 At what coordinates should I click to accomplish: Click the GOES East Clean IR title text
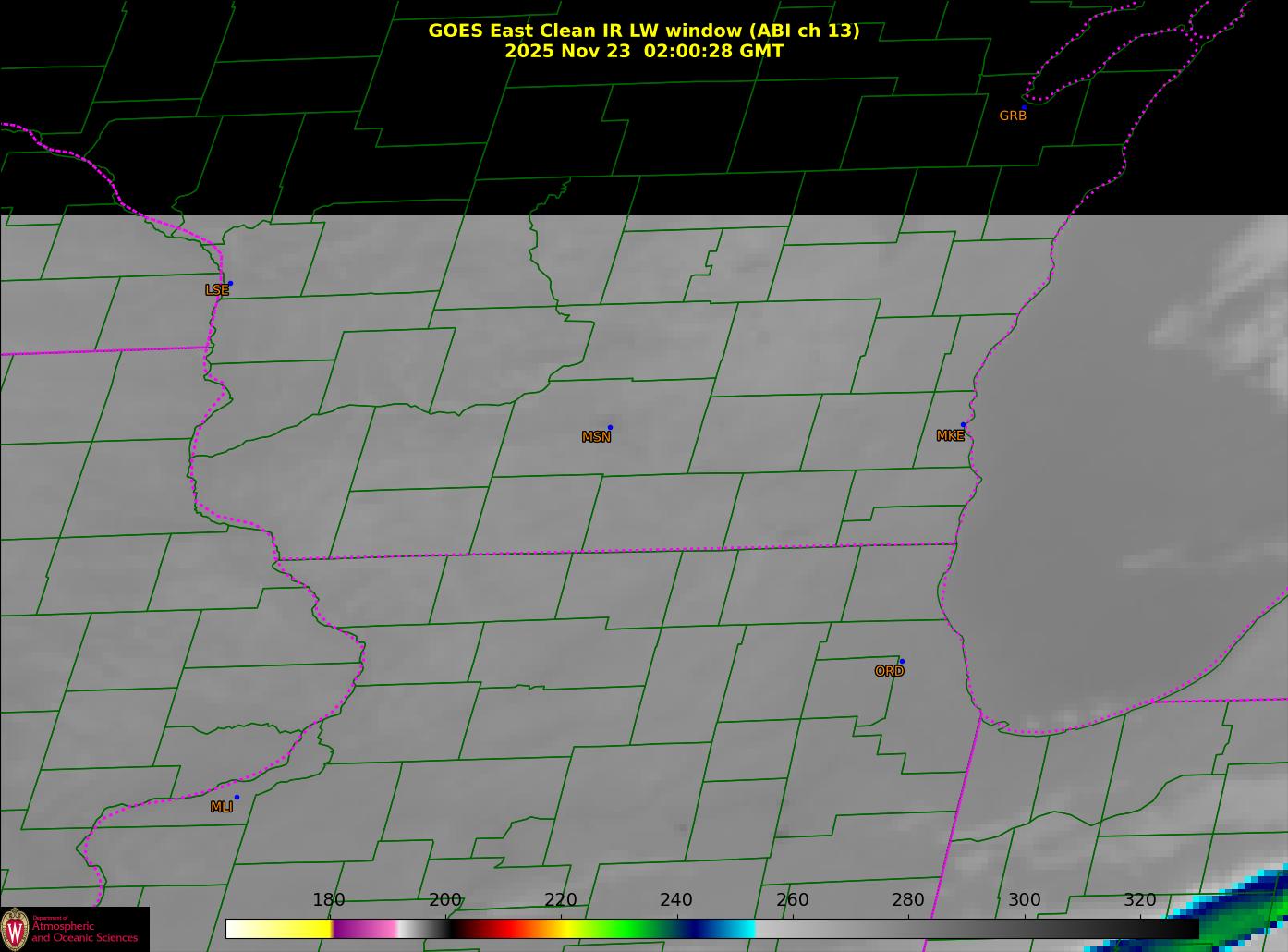click(x=643, y=31)
